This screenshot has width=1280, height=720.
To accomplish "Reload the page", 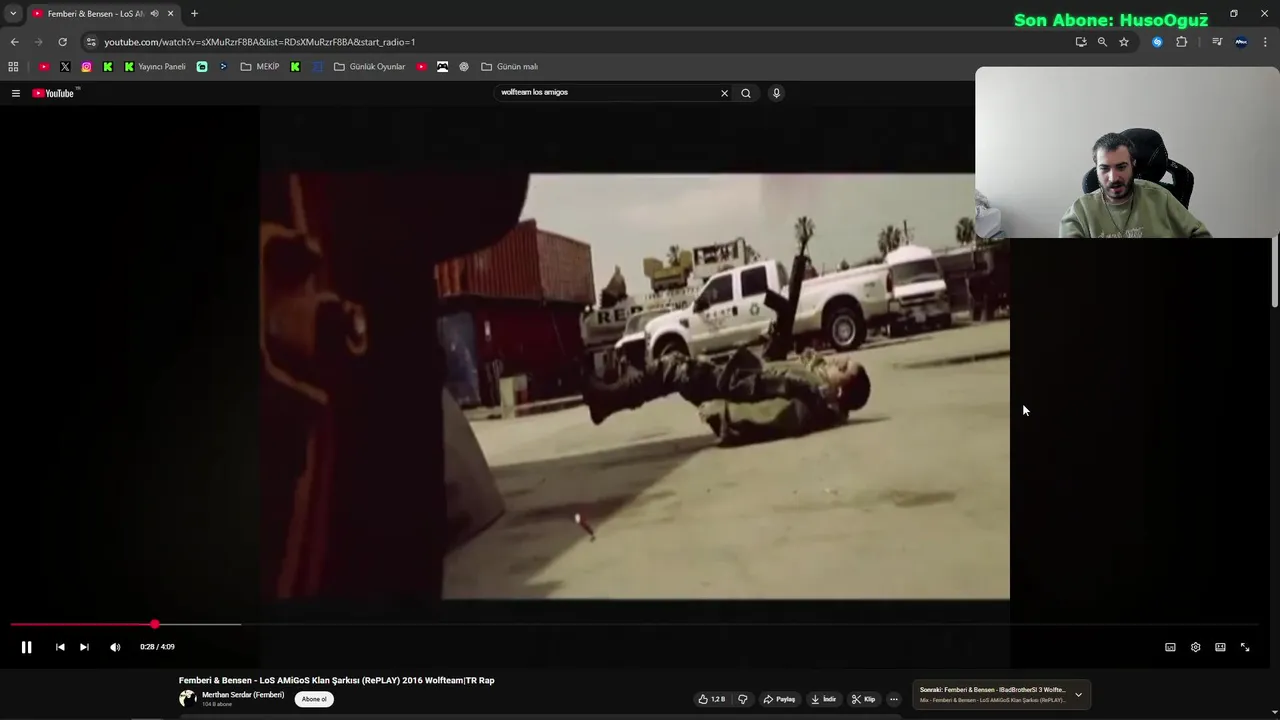I will [62, 42].
